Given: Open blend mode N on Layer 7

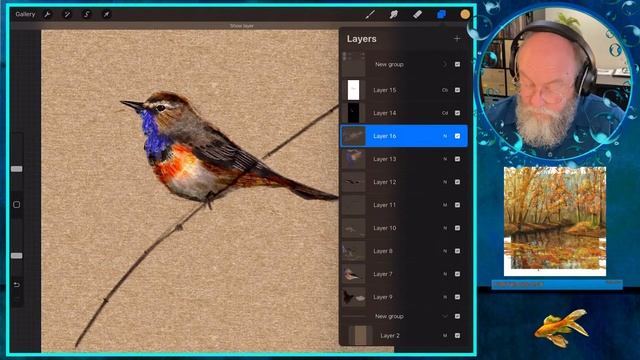Looking at the screenshot, I should (445, 274).
